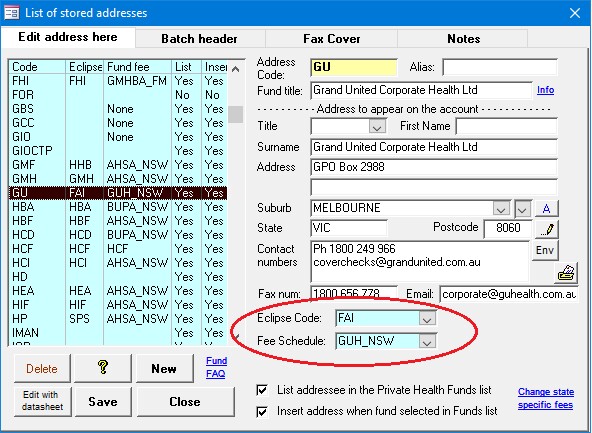The image size is (592, 433).
Task: Select the HD row in the list
Action: coord(118,276)
